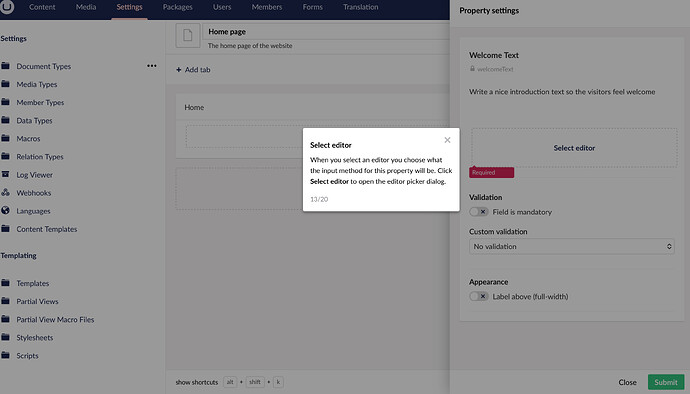The width and height of the screenshot is (690, 394).
Task: Toggle Field is mandatory switch
Action: pos(478,212)
